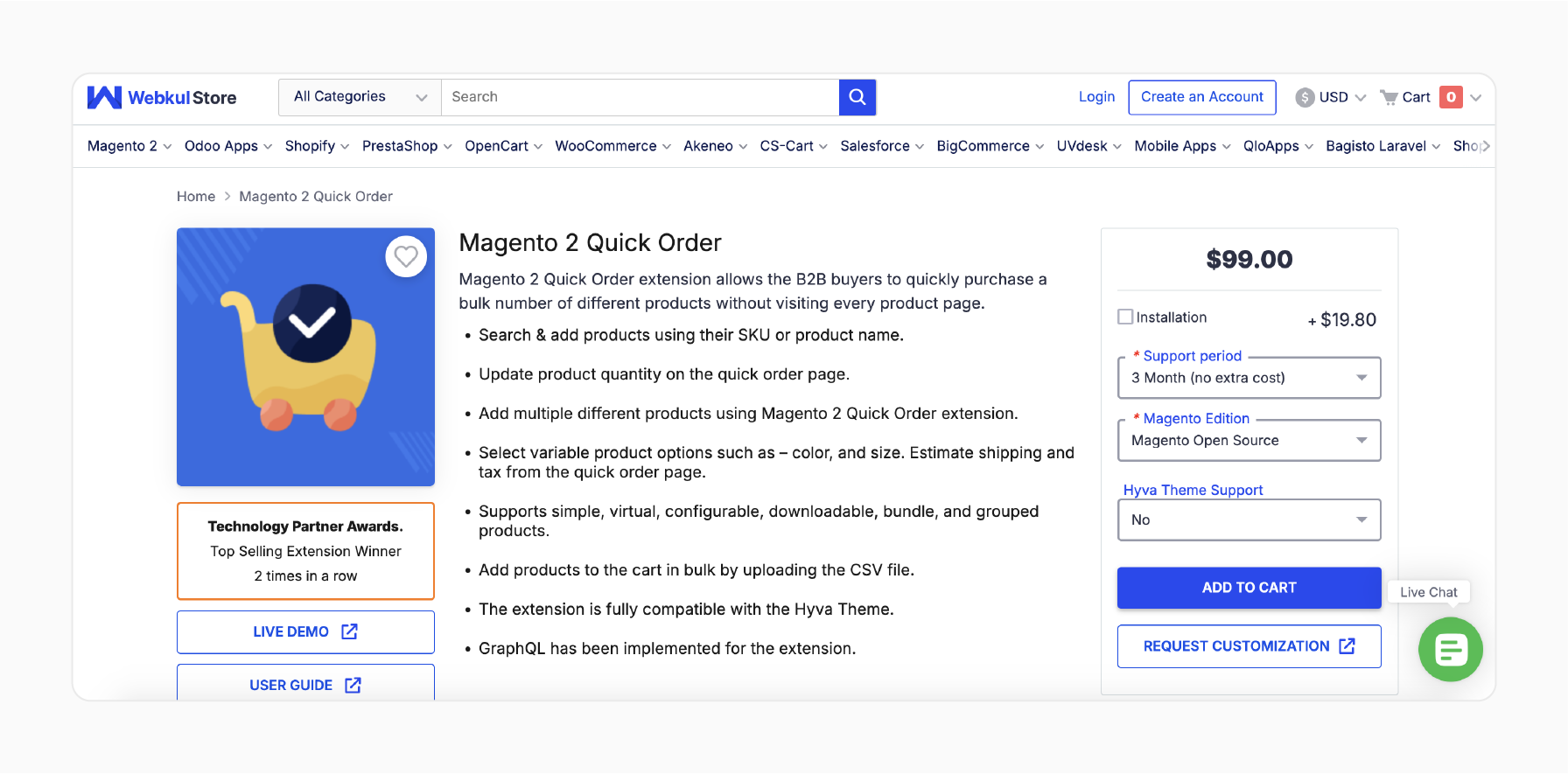Go to Home breadcrumb
Image resolution: width=1568 pixels, height=774 pixels.
click(x=196, y=197)
